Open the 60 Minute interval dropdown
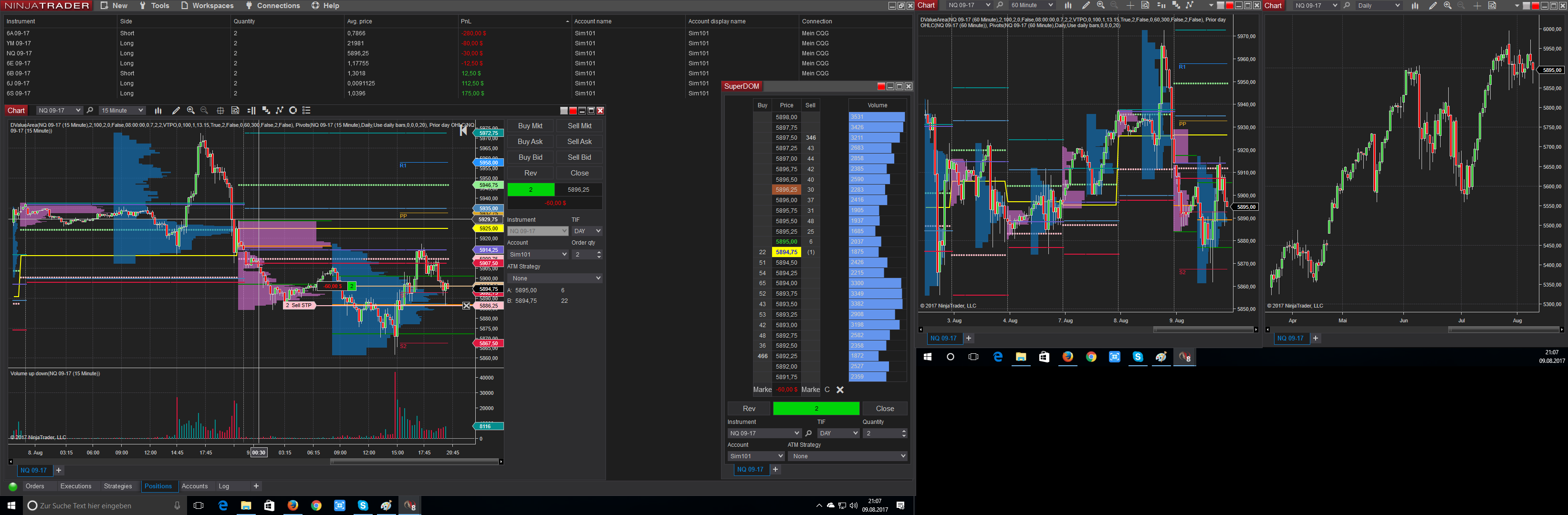1568x515 pixels. click(x=1032, y=5)
